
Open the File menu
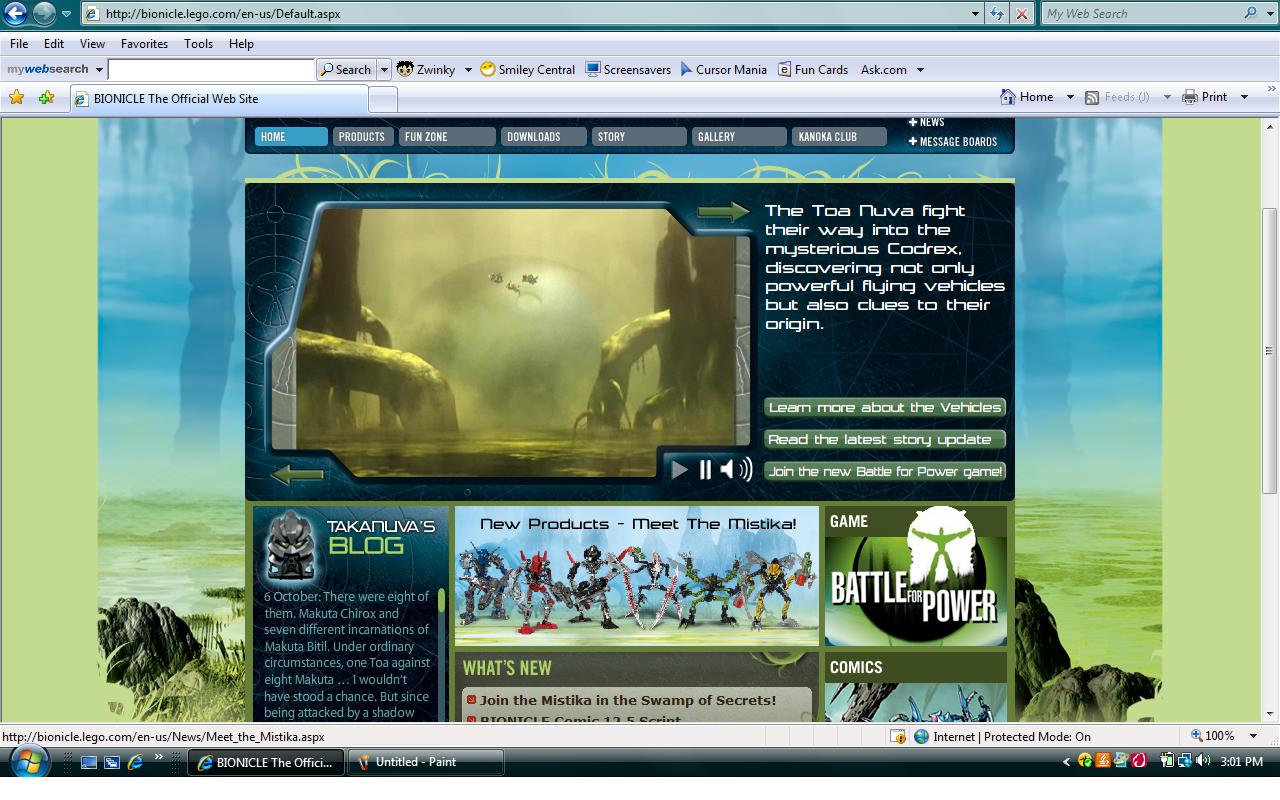(x=19, y=44)
